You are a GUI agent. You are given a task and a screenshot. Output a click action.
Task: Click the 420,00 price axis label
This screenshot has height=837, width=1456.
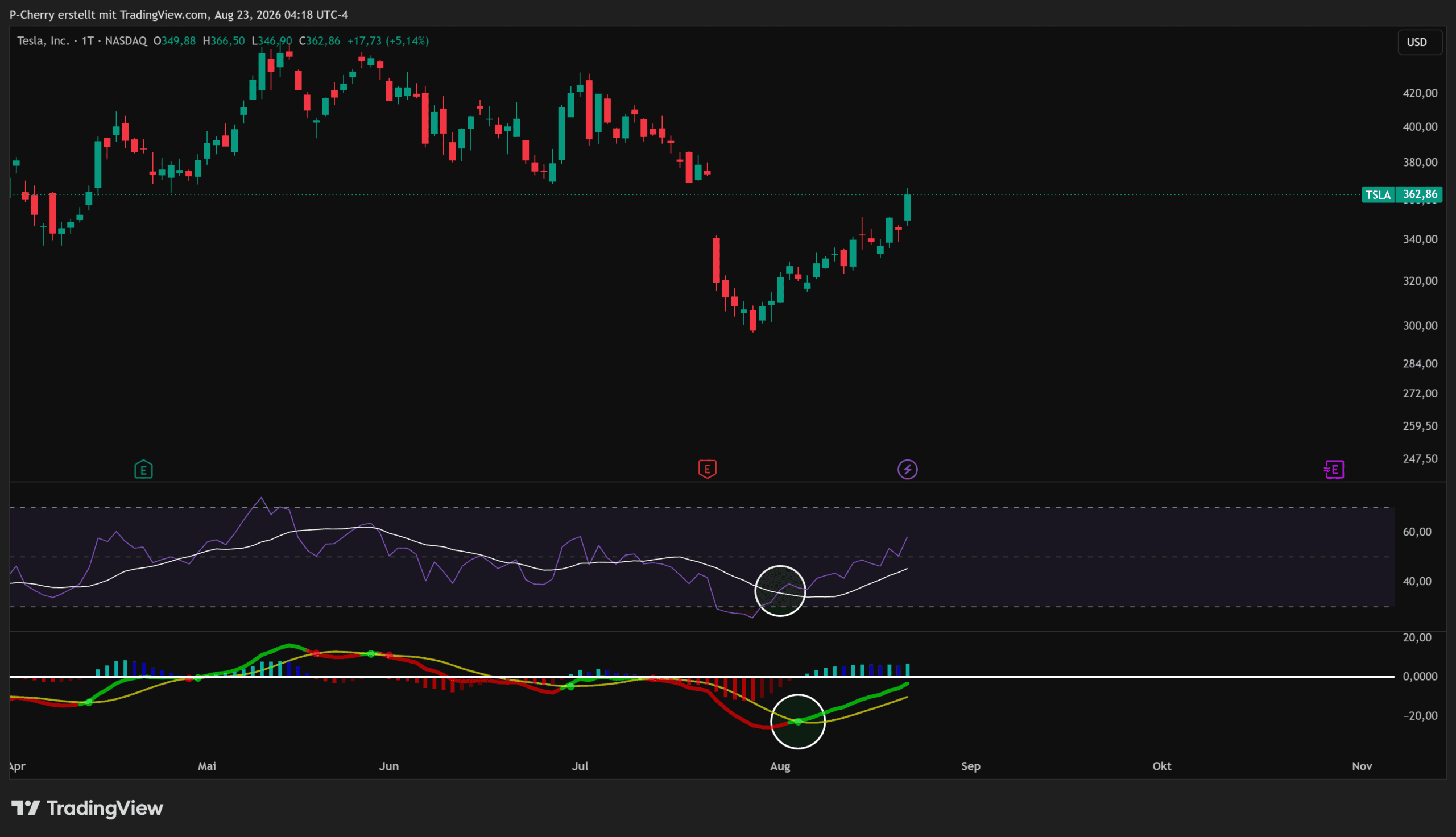coord(1420,93)
